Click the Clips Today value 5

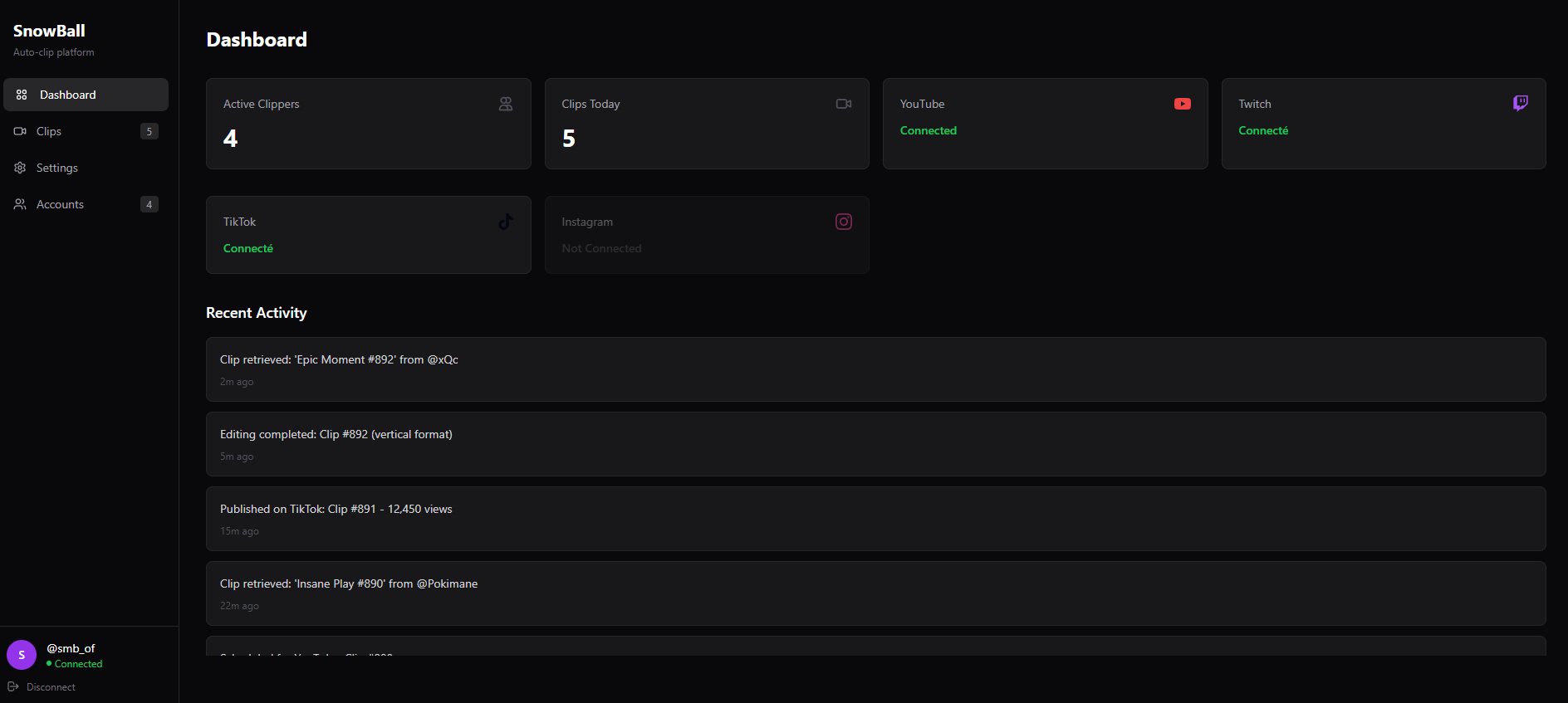pyautogui.click(x=569, y=139)
